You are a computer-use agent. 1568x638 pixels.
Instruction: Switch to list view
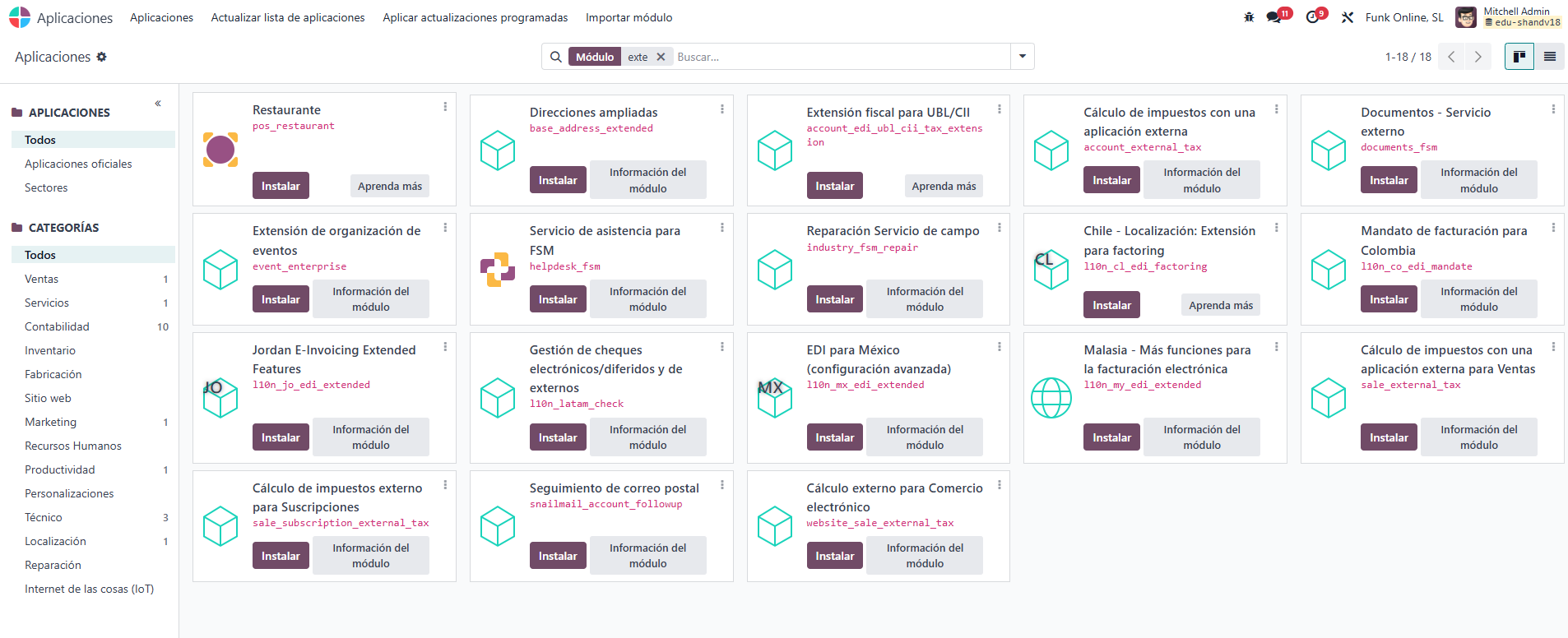pyautogui.click(x=1550, y=57)
